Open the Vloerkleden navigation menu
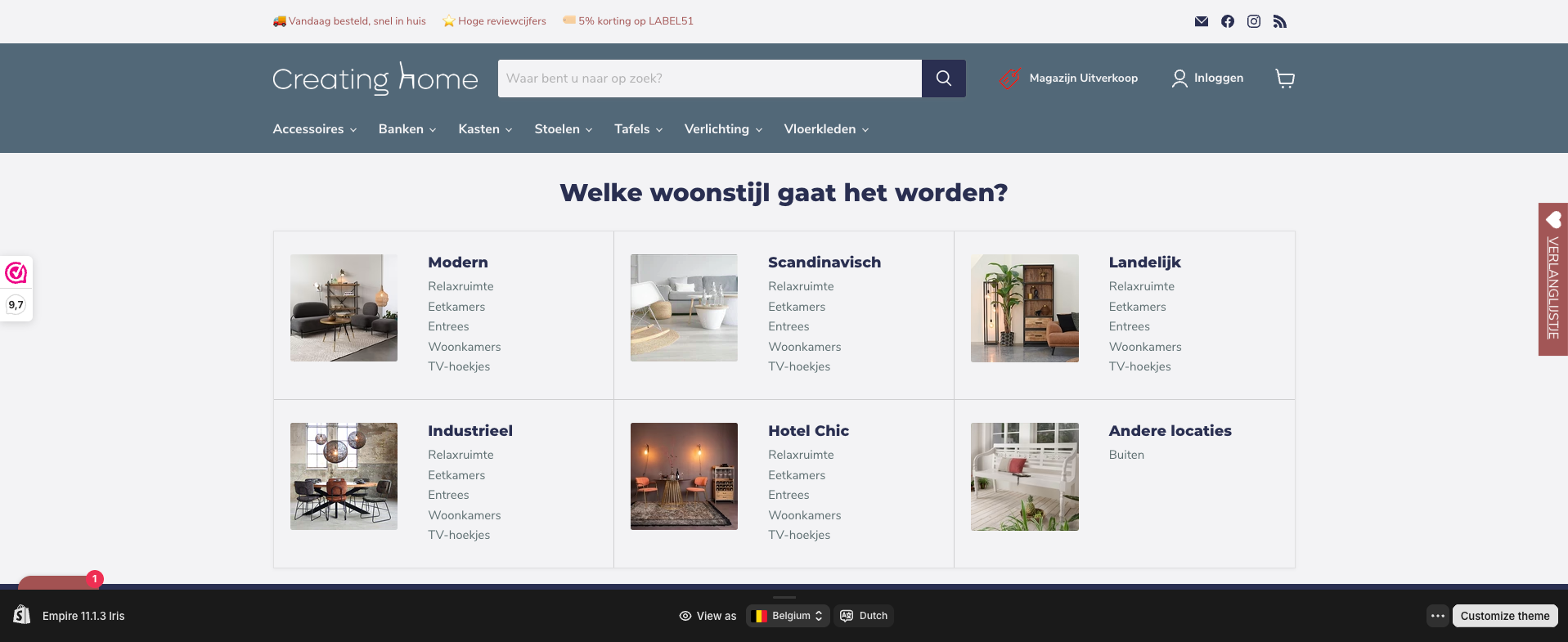Viewport: 1568px width, 642px height. (x=825, y=129)
